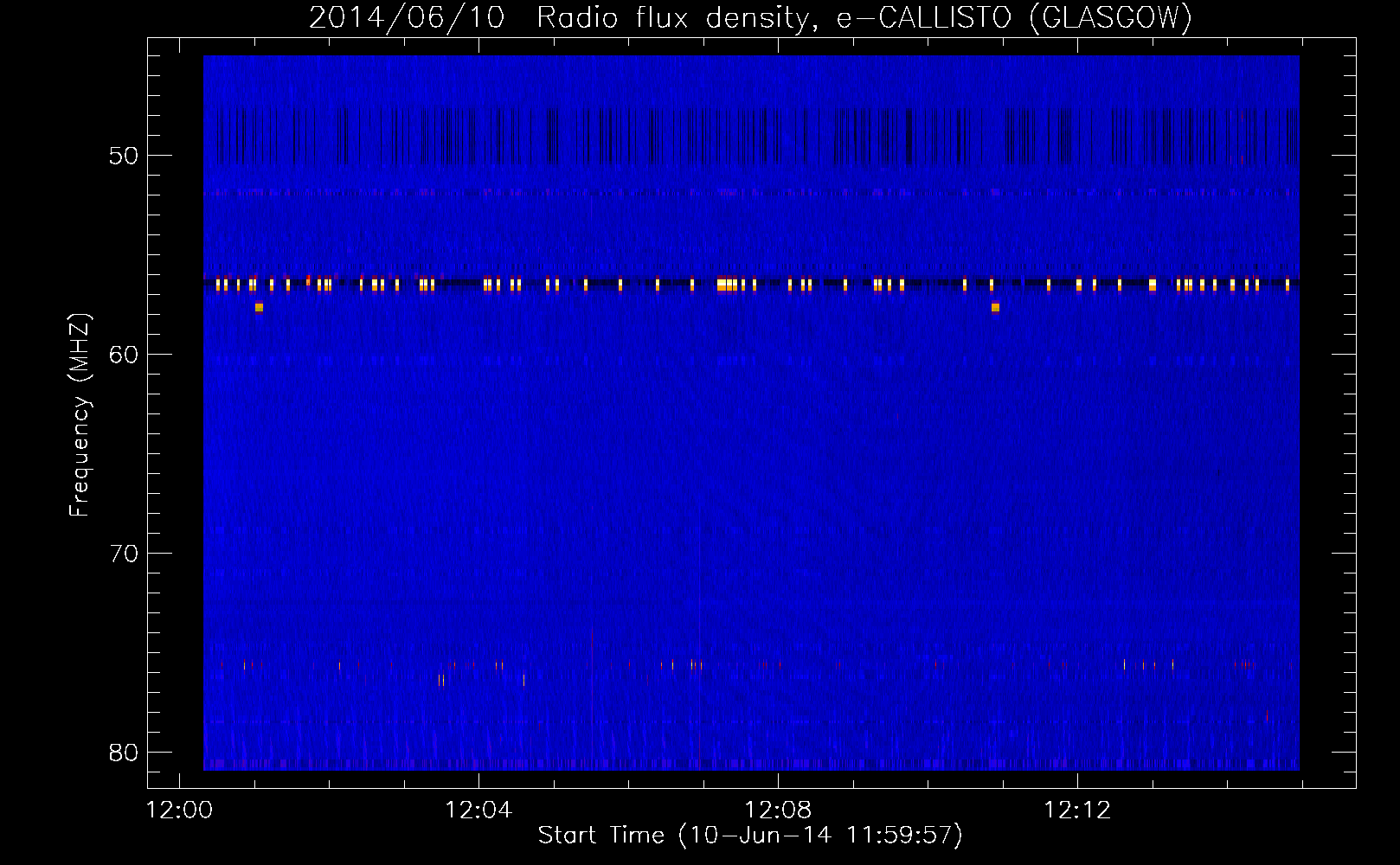The width and height of the screenshot is (1400, 865).
Task: Click the 50 frequency tick label
Action: pos(124,156)
